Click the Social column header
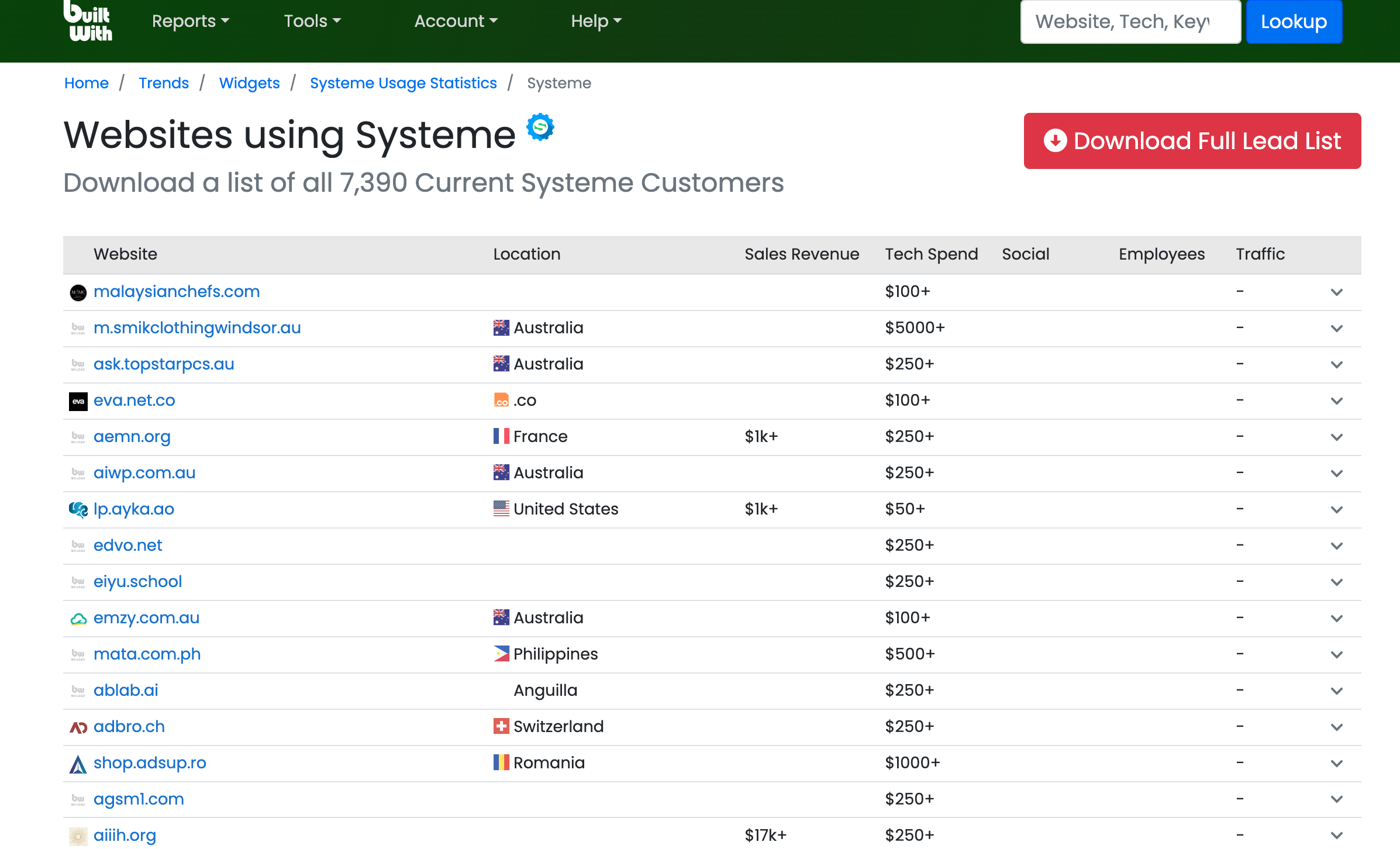Image resolution: width=1400 pixels, height=849 pixels. click(x=1025, y=254)
